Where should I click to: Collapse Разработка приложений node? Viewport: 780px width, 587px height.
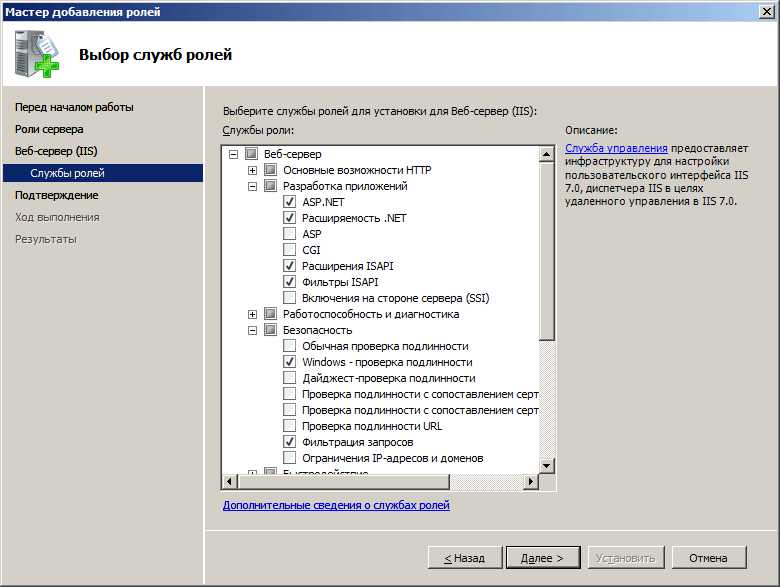click(253, 187)
